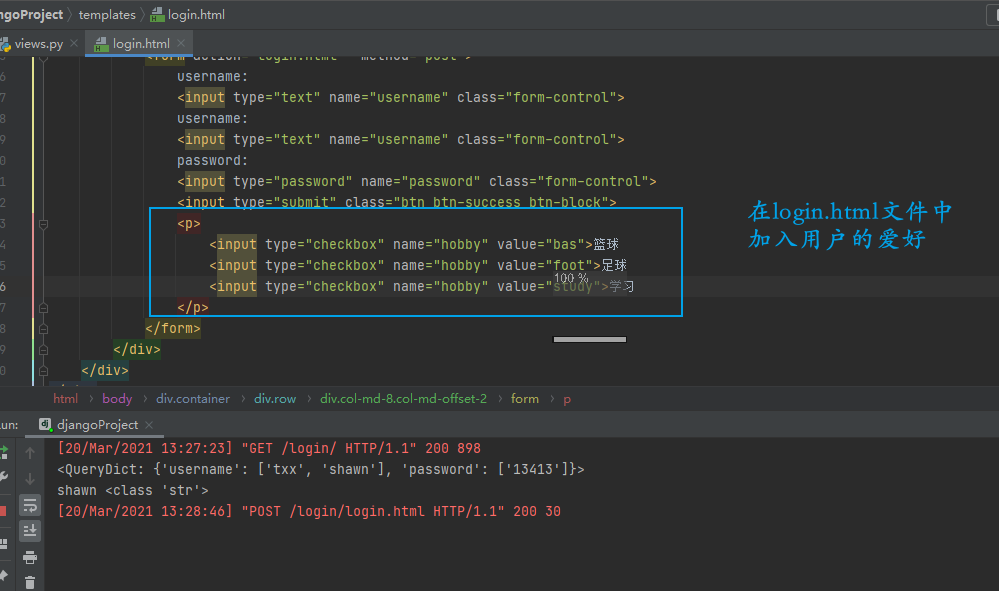This screenshot has width=999, height=591.
Task: Open restore layout icon in Run panel
Action: [3, 544]
